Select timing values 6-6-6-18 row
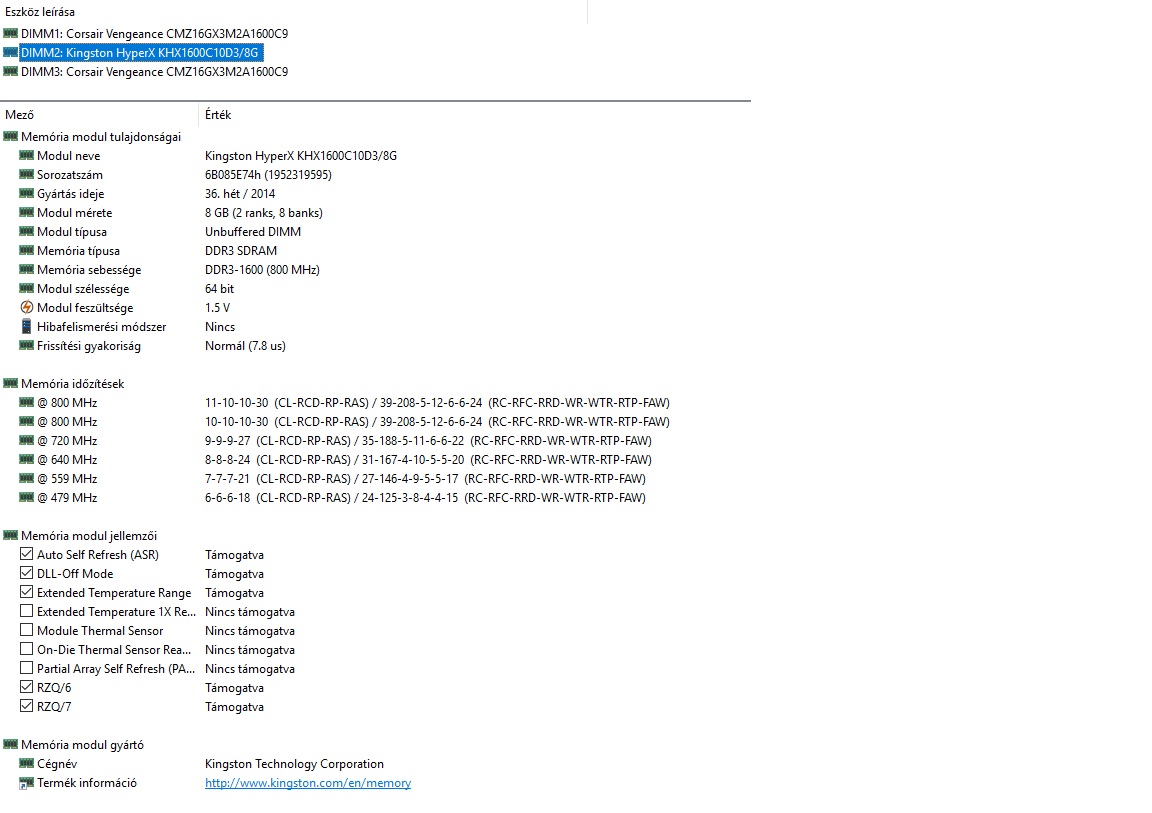This screenshot has width=1152, height=813. 425,498
